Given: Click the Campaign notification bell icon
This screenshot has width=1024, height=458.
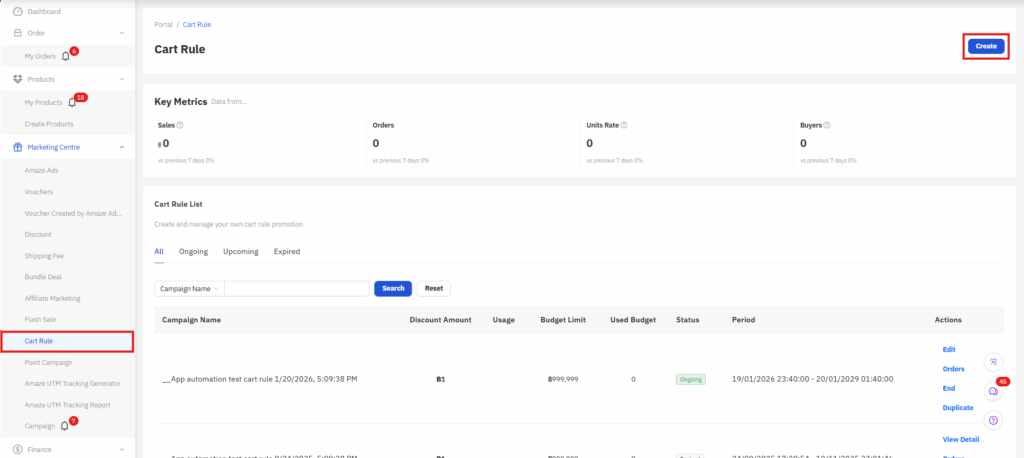Looking at the screenshot, I should (x=65, y=425).
